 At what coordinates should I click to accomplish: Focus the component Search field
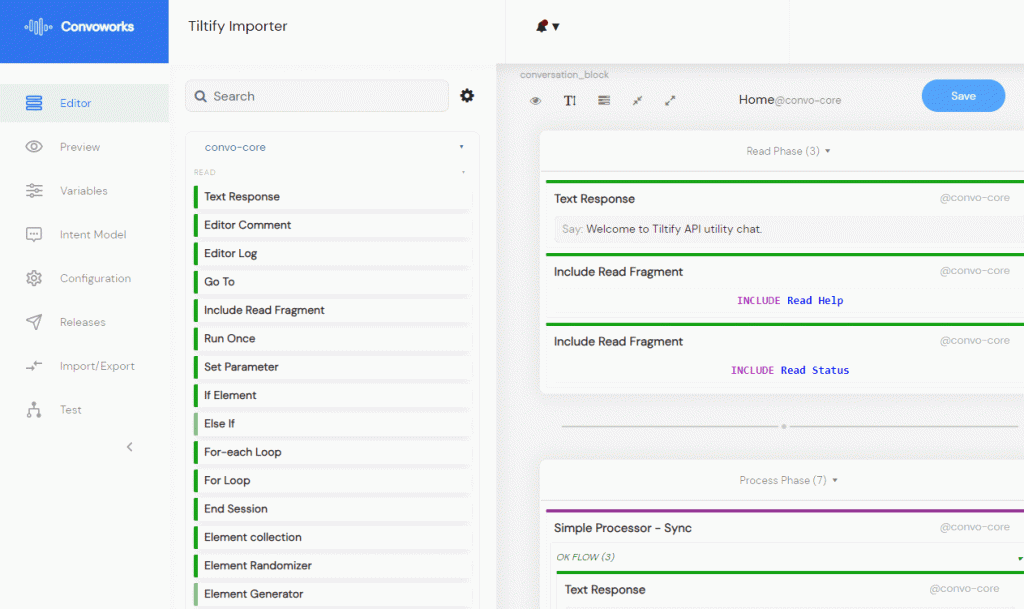pos(317,96)
